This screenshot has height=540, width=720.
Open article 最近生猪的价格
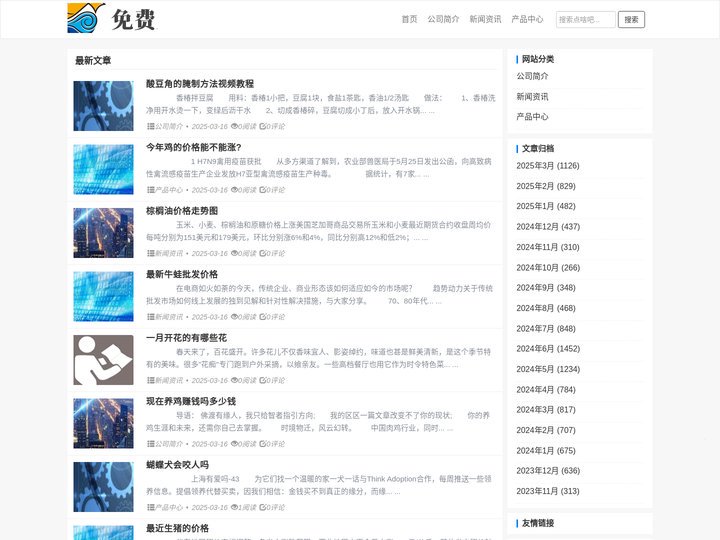coord(177,528)
